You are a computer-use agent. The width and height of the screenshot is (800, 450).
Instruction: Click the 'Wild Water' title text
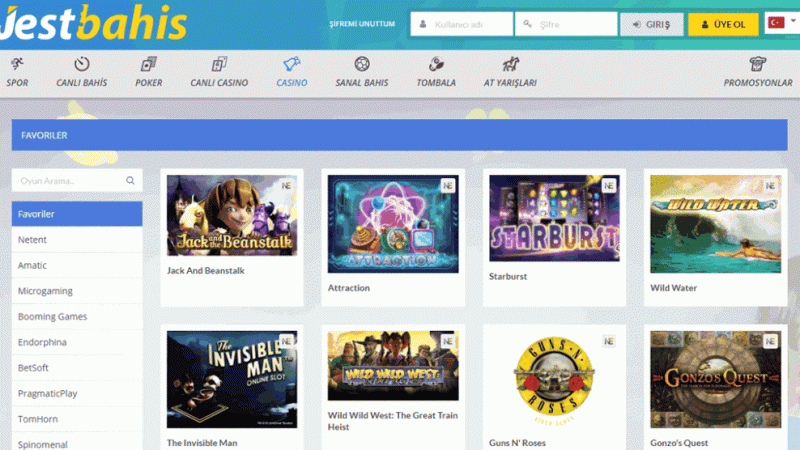pos(673,288)
